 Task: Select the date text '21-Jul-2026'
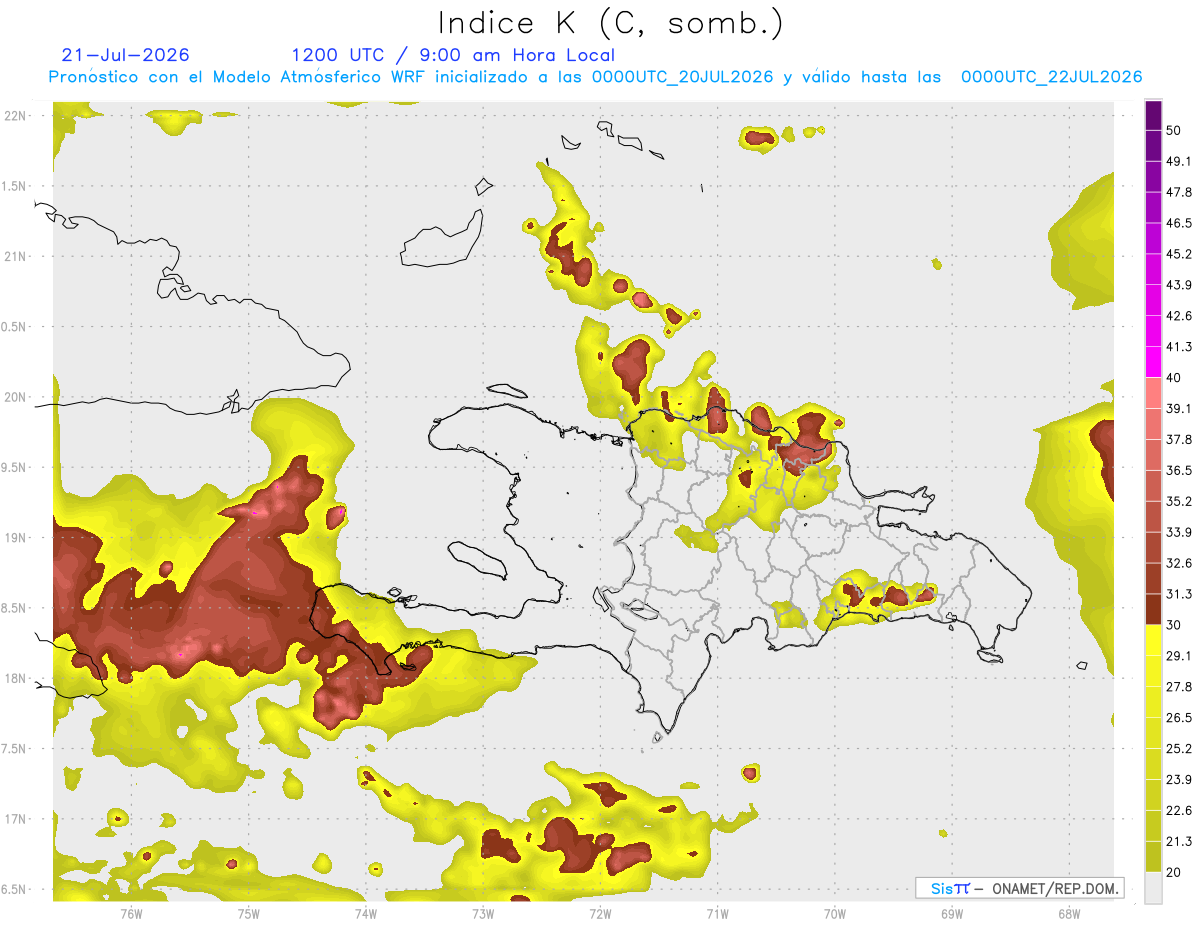(125, 55)
